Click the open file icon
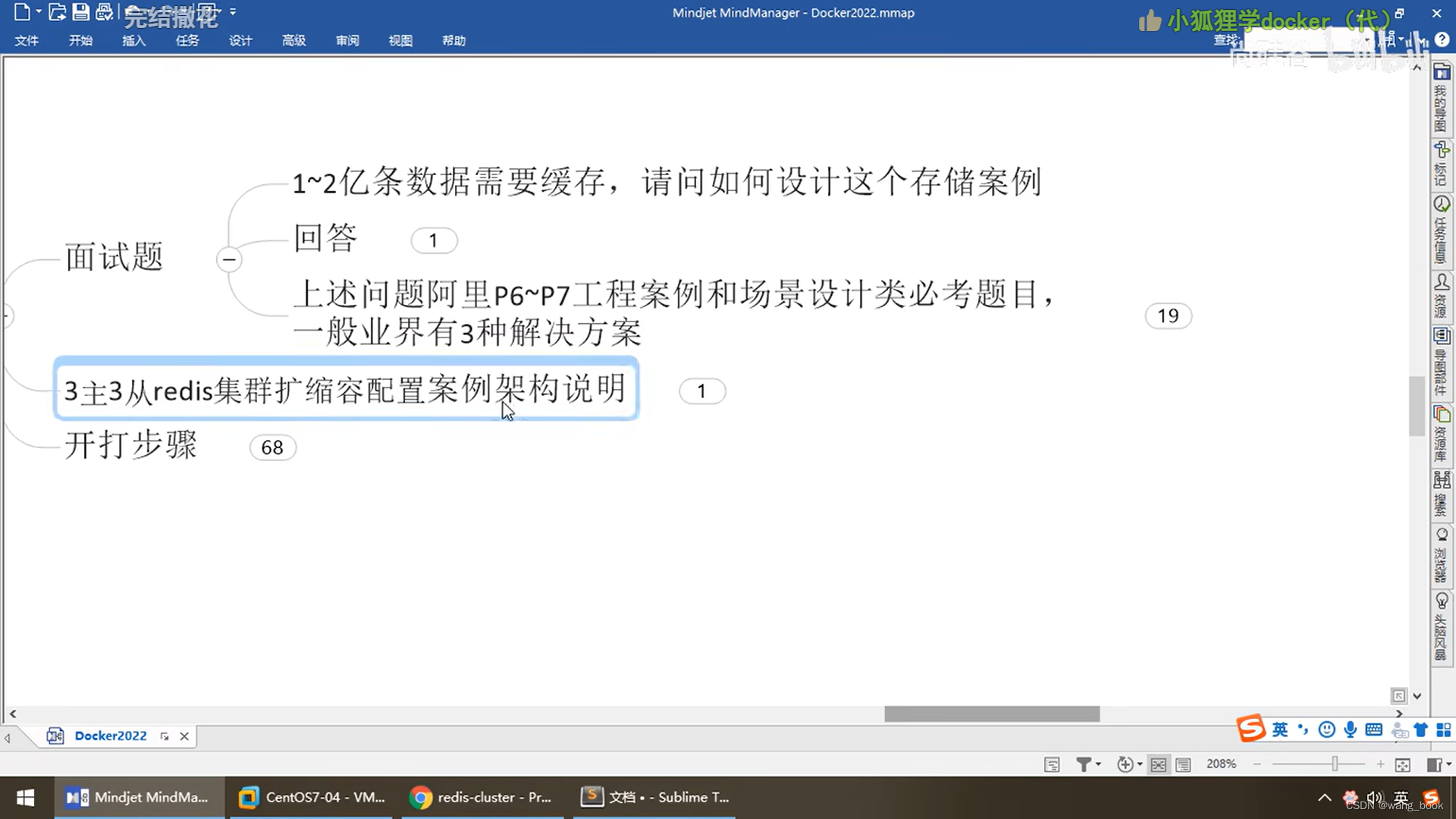1456x819 pixels. (x=57, y=12)
